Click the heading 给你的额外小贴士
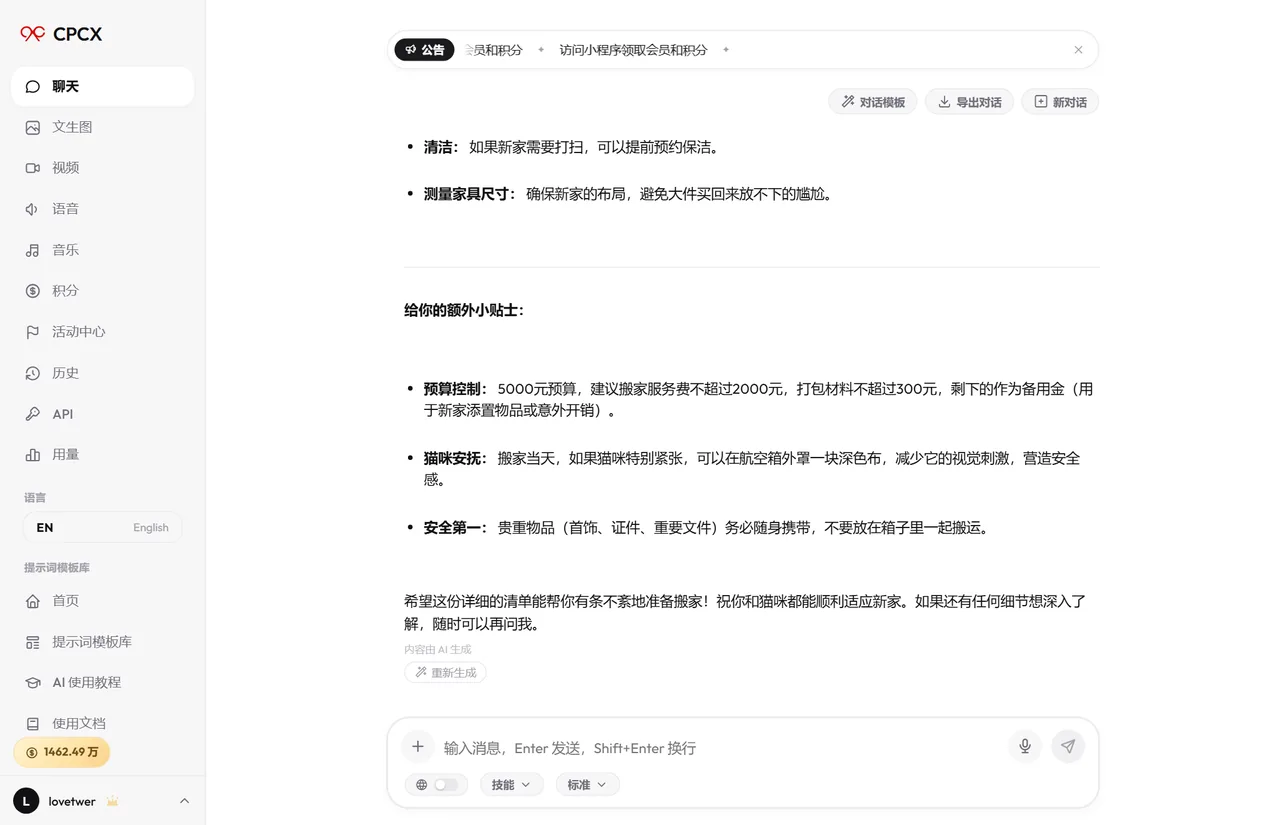This screenshot has width=1280, height=825. tap(464, 310)
